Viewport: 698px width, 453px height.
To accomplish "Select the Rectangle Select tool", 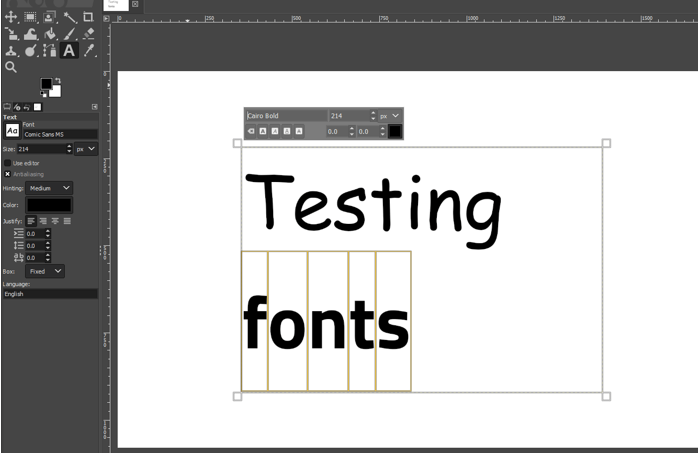I will (30, 16).
